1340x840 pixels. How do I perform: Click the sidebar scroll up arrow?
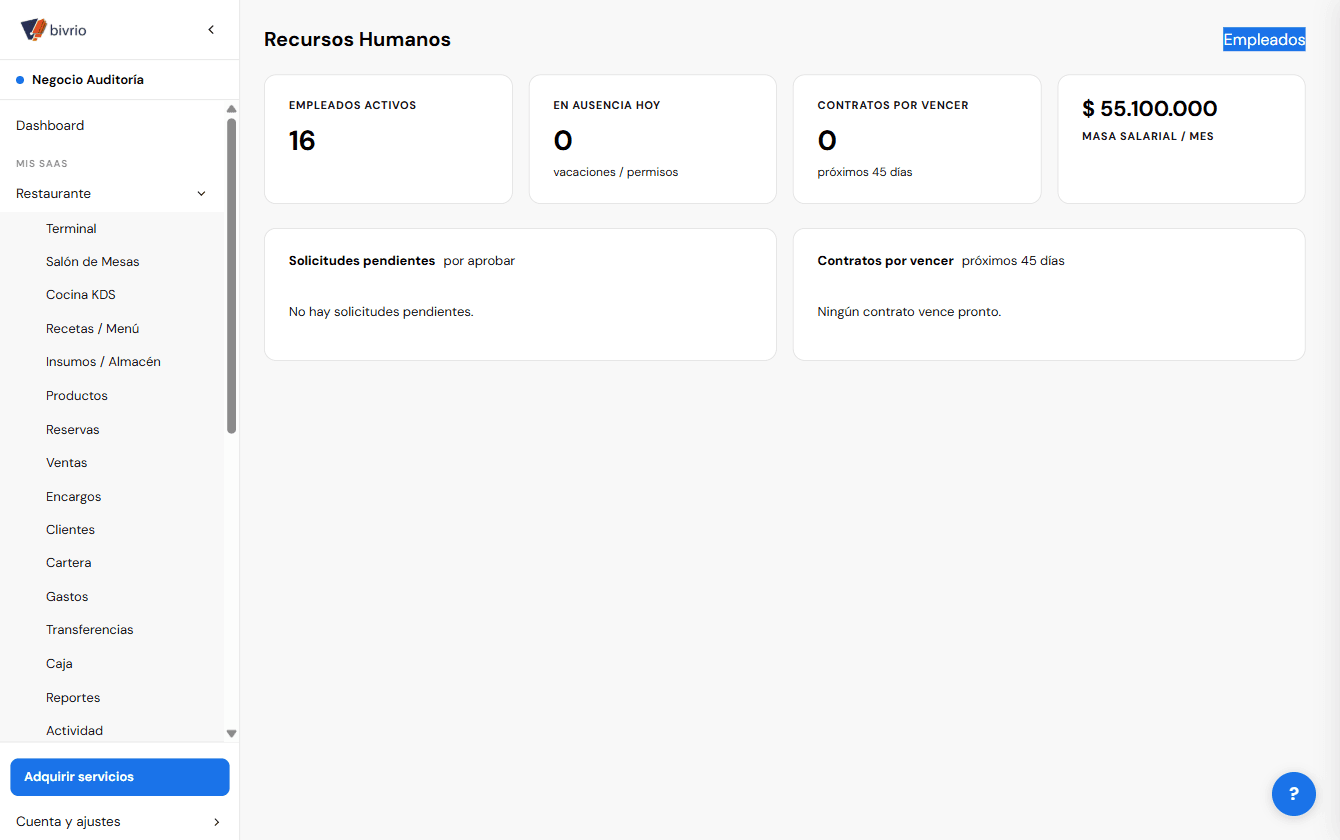(232, 109)
